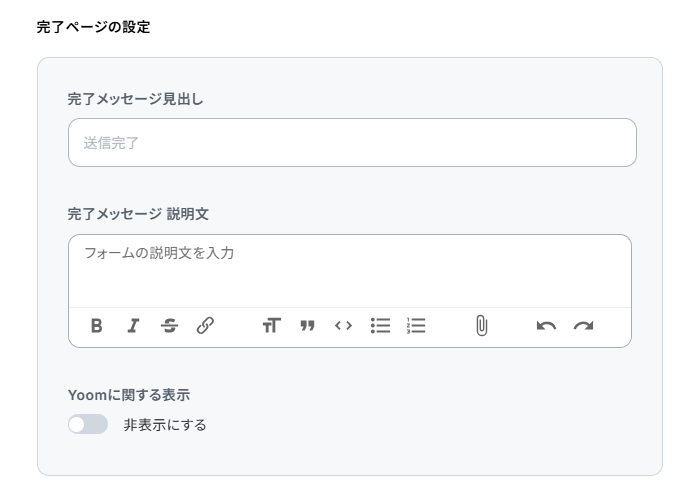Undo the last edit
685x494 pixels.
(546, 325)
